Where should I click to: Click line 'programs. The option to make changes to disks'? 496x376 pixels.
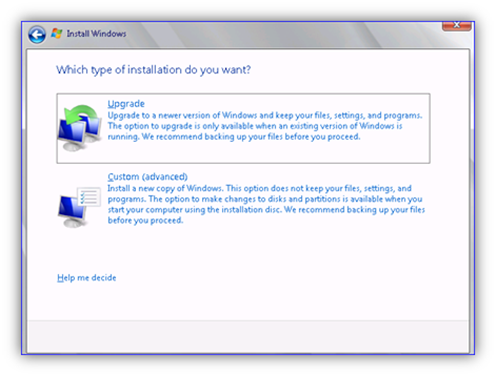(265, 199)
